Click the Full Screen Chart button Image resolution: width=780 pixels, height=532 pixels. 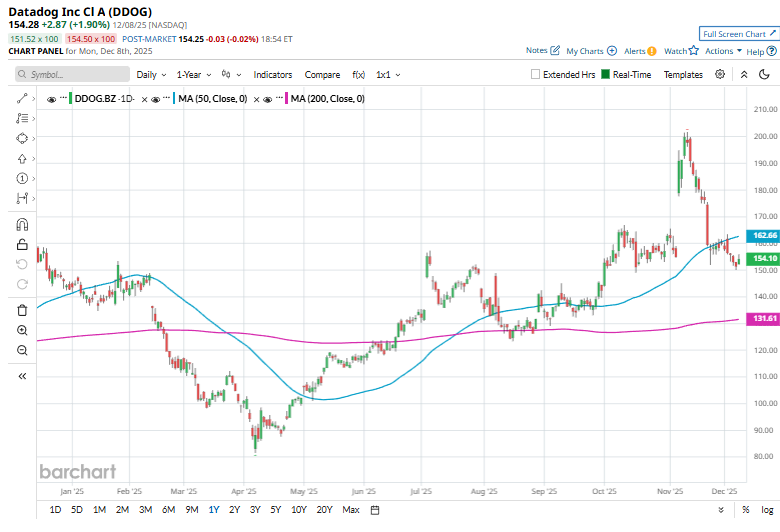click(735, 34)
